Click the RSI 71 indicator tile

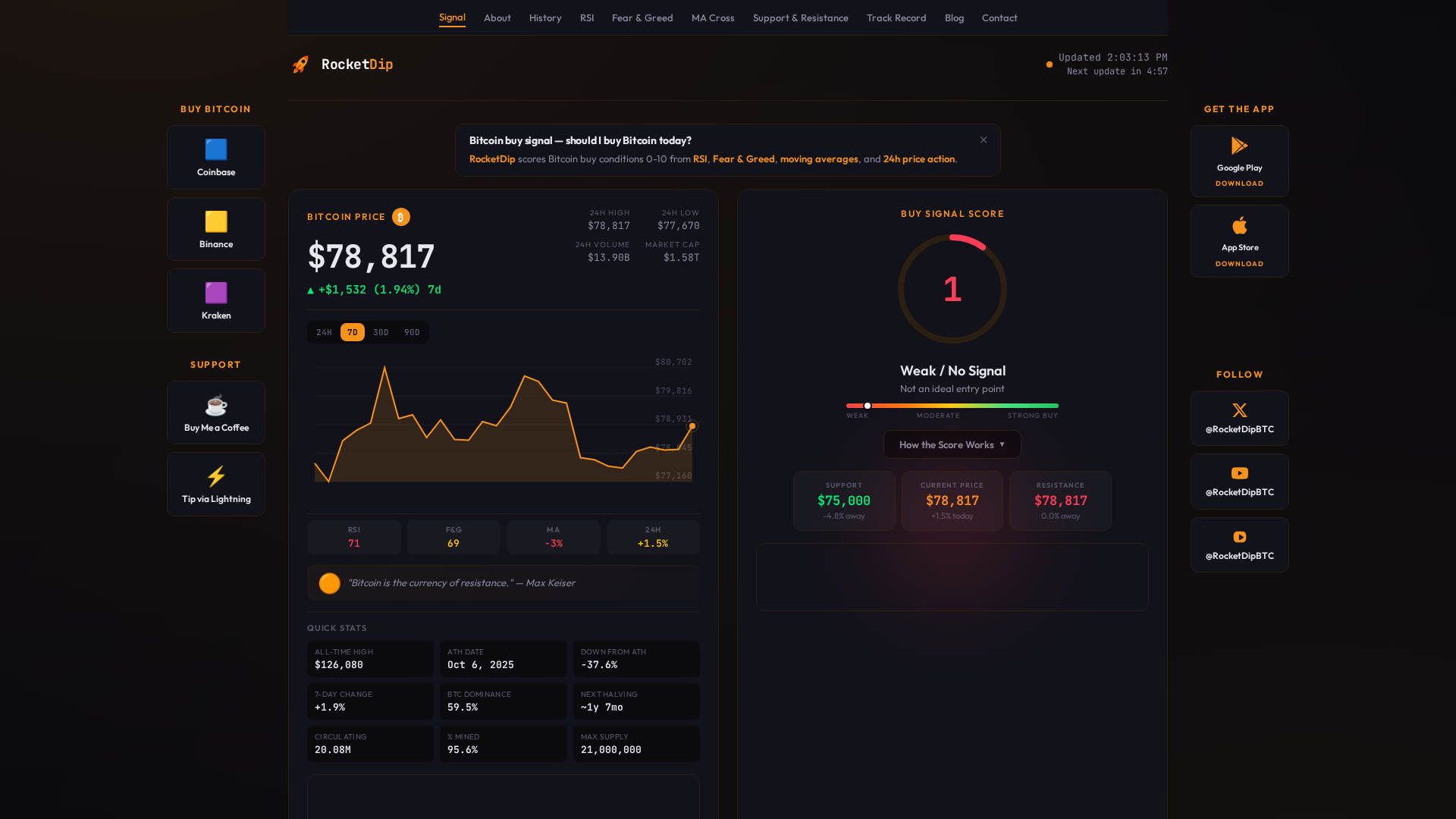354,537
